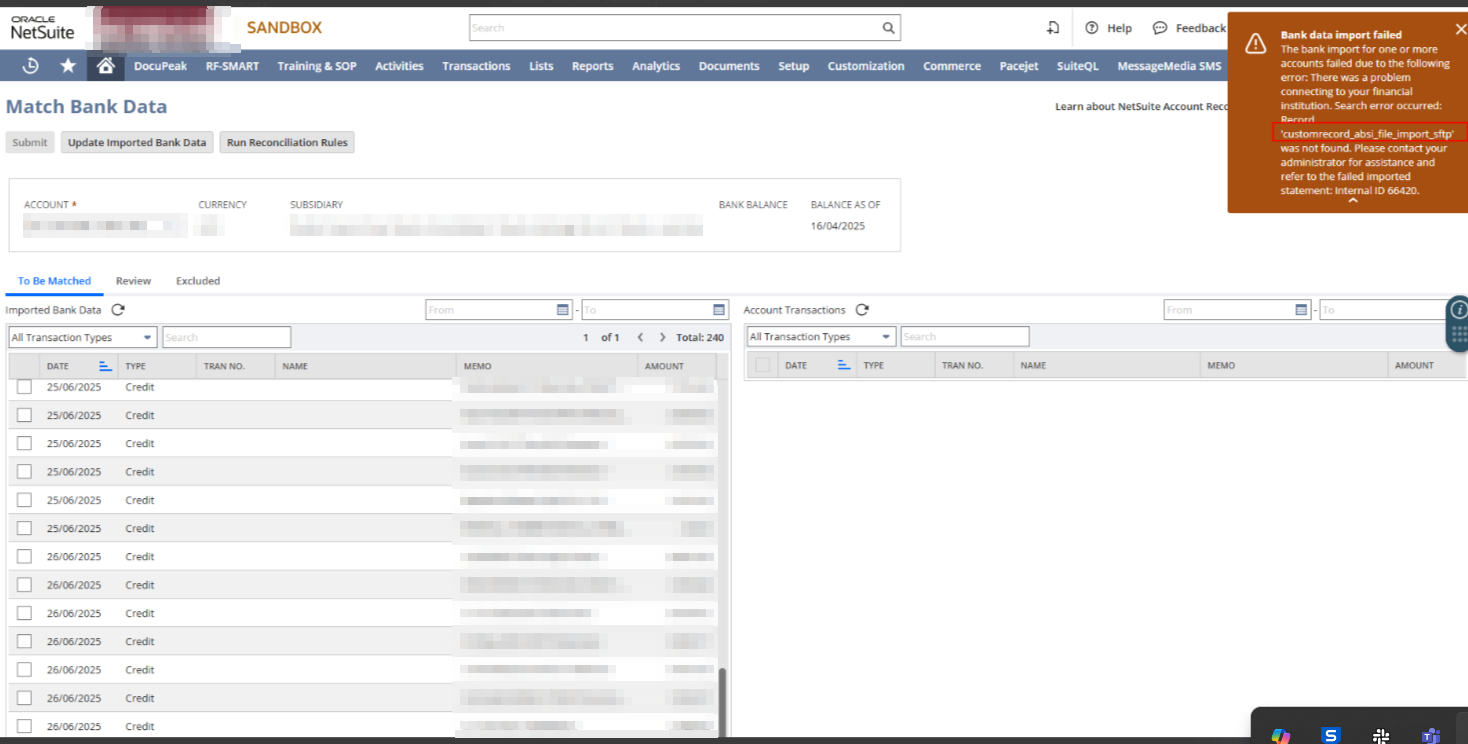Click the Shortcuts star icon
The height and width of the screenshot is (744, 1468).
click(68, 66)
